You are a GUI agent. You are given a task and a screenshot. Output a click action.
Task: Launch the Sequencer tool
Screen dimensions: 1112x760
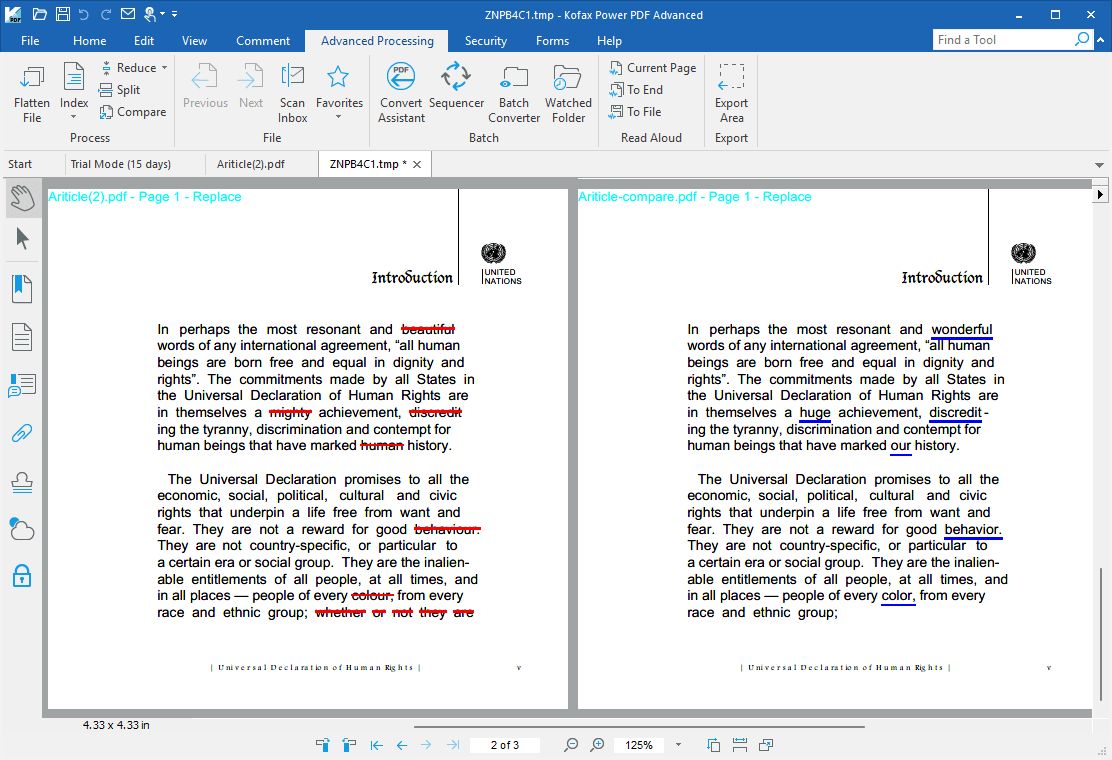[x=456, y=90]
